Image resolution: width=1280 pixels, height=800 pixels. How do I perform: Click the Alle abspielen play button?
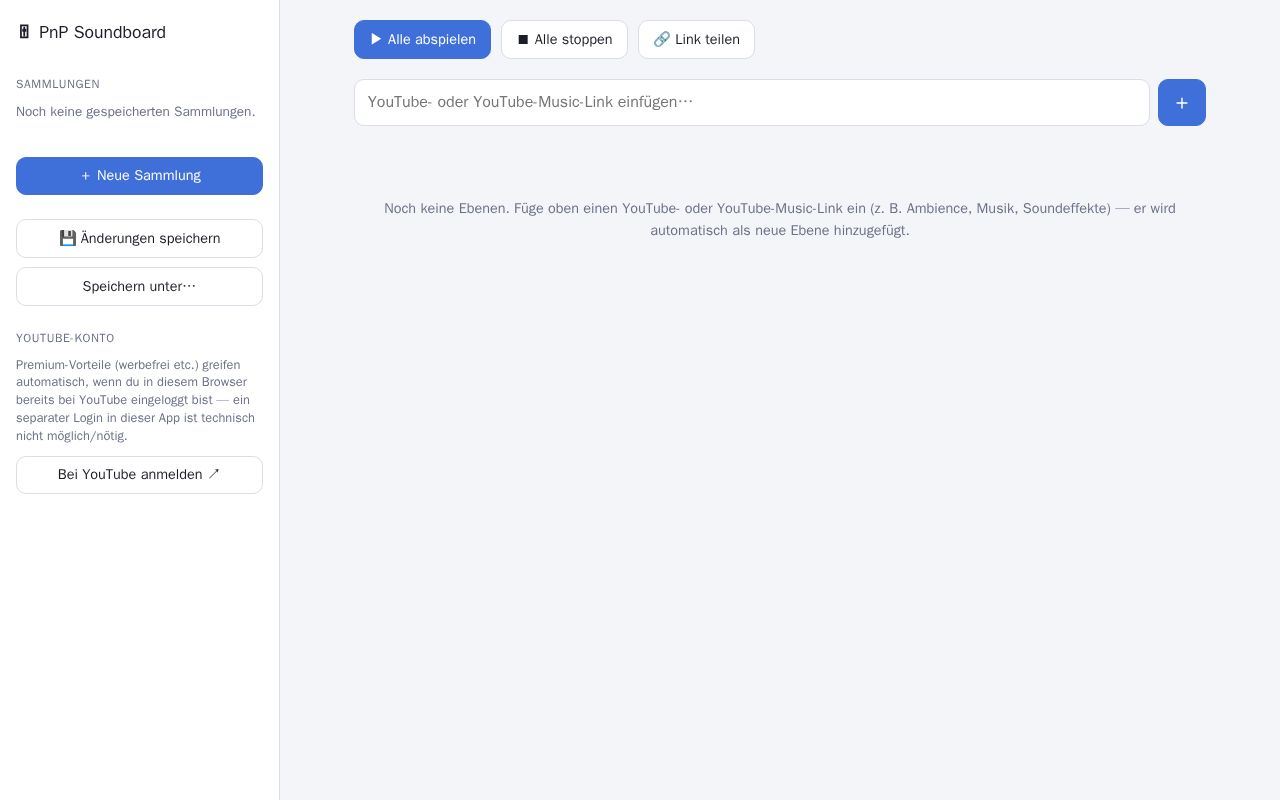pyautogui.click(x=422, y=40)
